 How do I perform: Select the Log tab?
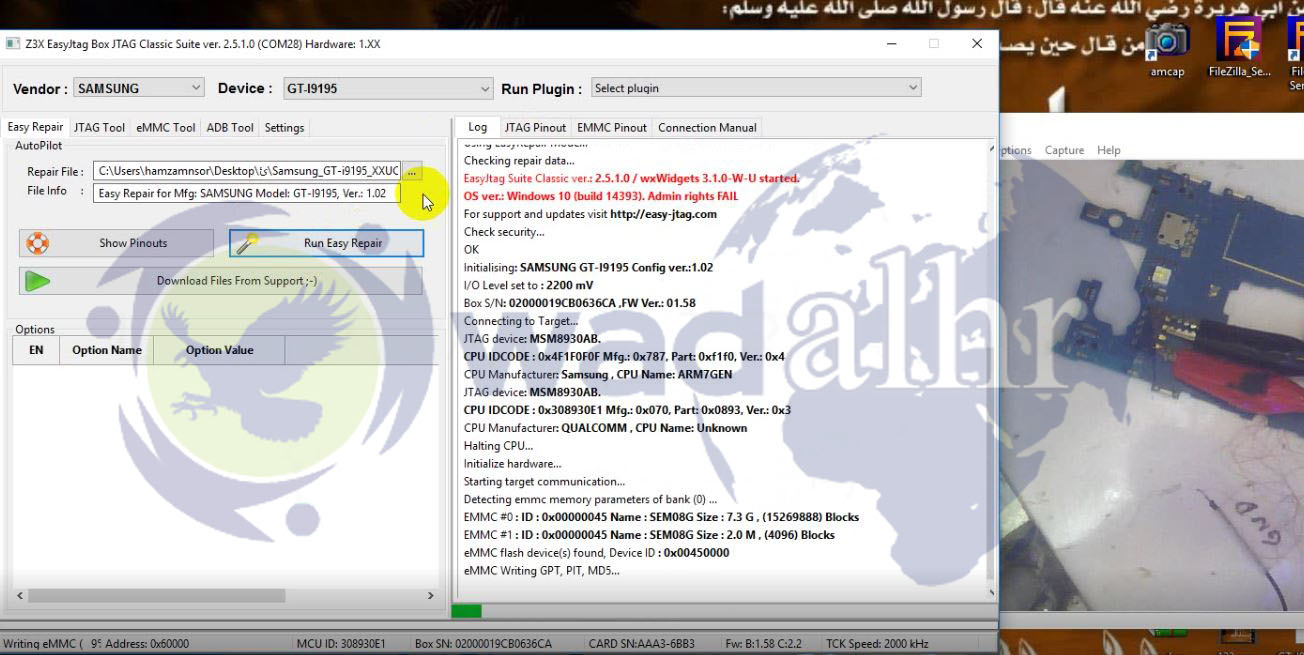477,127
